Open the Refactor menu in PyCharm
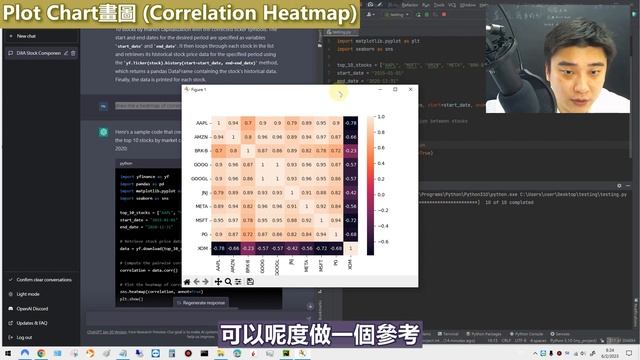Screen dimensions: 640x360 point(409,5)
